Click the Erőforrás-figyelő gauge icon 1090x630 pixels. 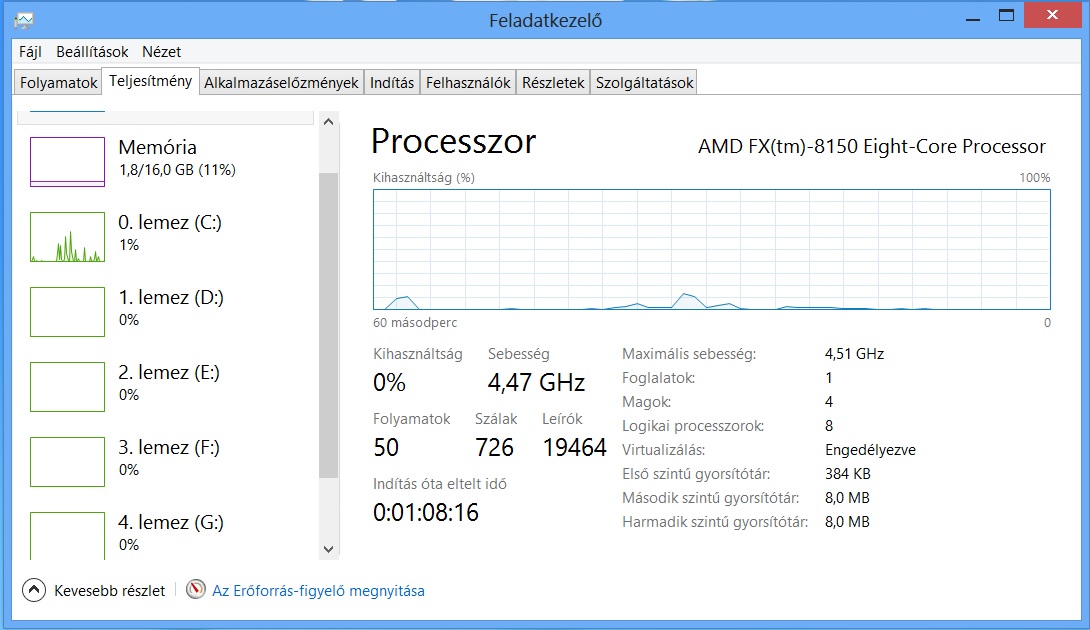[196, 590]
